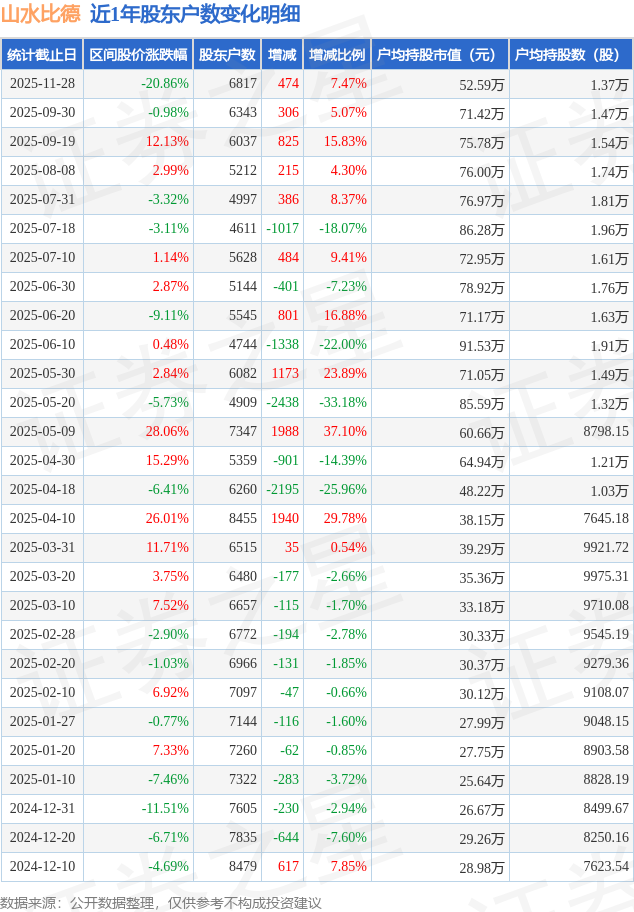Click the 数据来源 disclaimer footer text

[x=161, y=902]
